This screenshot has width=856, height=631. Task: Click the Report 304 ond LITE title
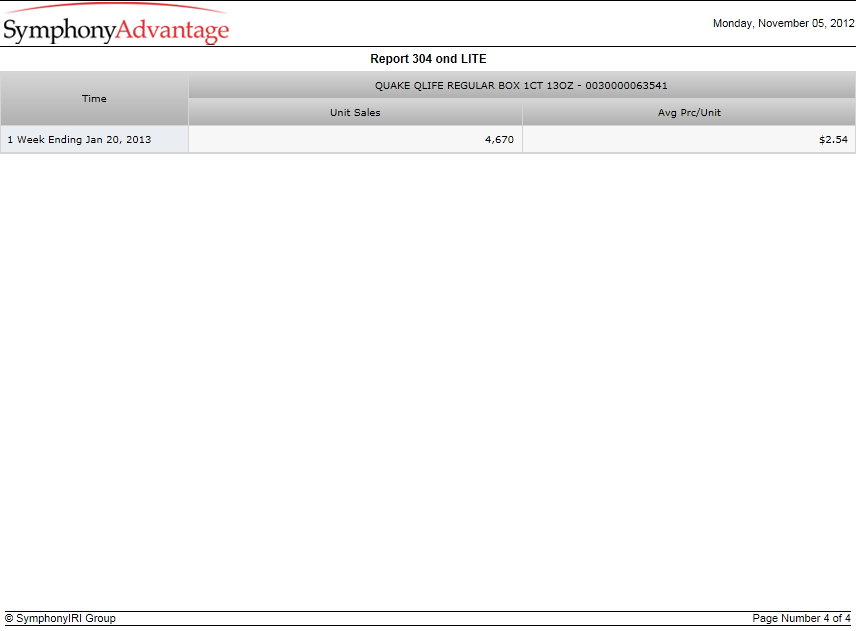428,59
